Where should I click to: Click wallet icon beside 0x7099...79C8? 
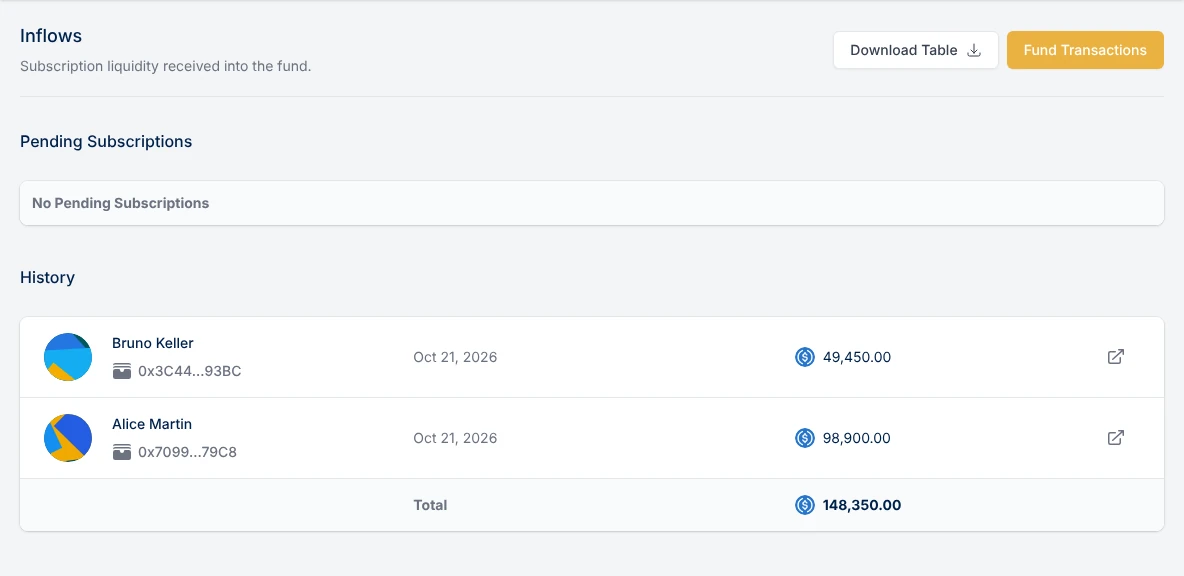click(122, 452)
